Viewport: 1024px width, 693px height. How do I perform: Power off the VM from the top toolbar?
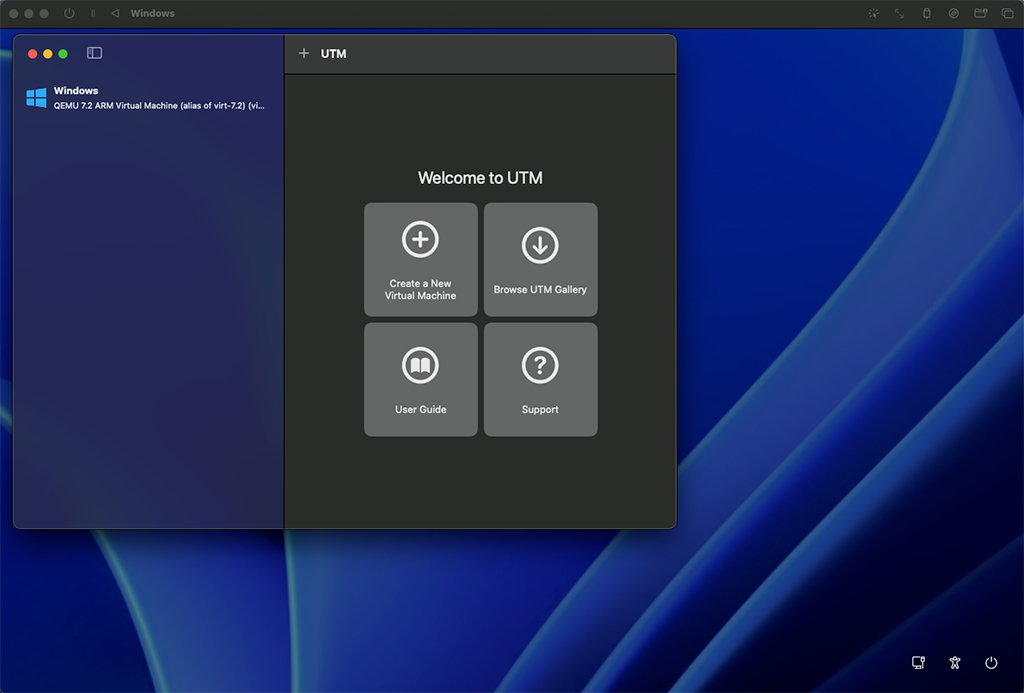pyautogui.click(x=68, y=13)
